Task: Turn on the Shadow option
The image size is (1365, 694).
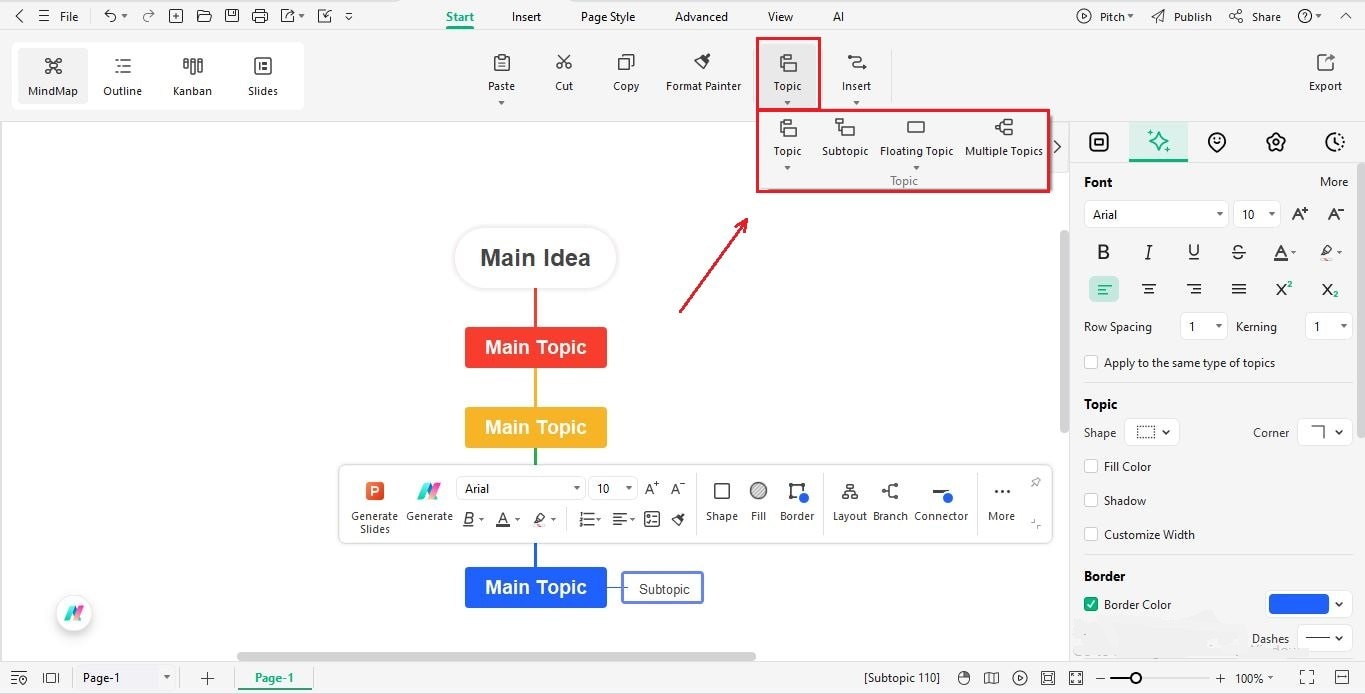Action: [x=1091, y=500]
